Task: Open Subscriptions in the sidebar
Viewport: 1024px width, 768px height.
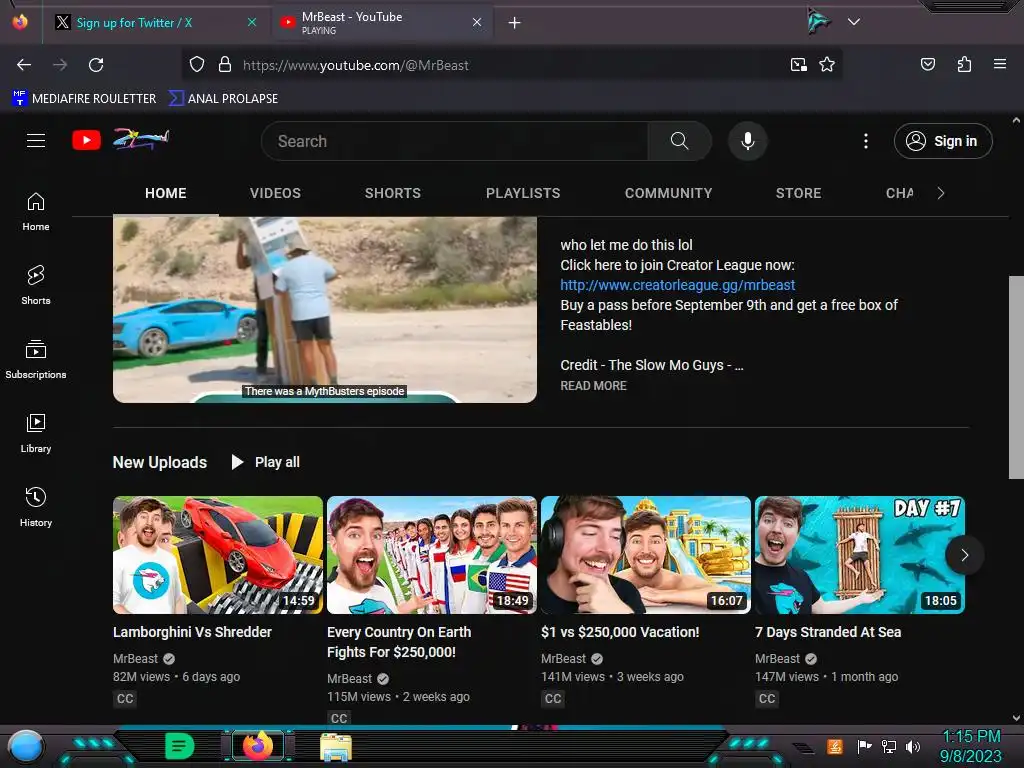Action: (x=36, y=359)
